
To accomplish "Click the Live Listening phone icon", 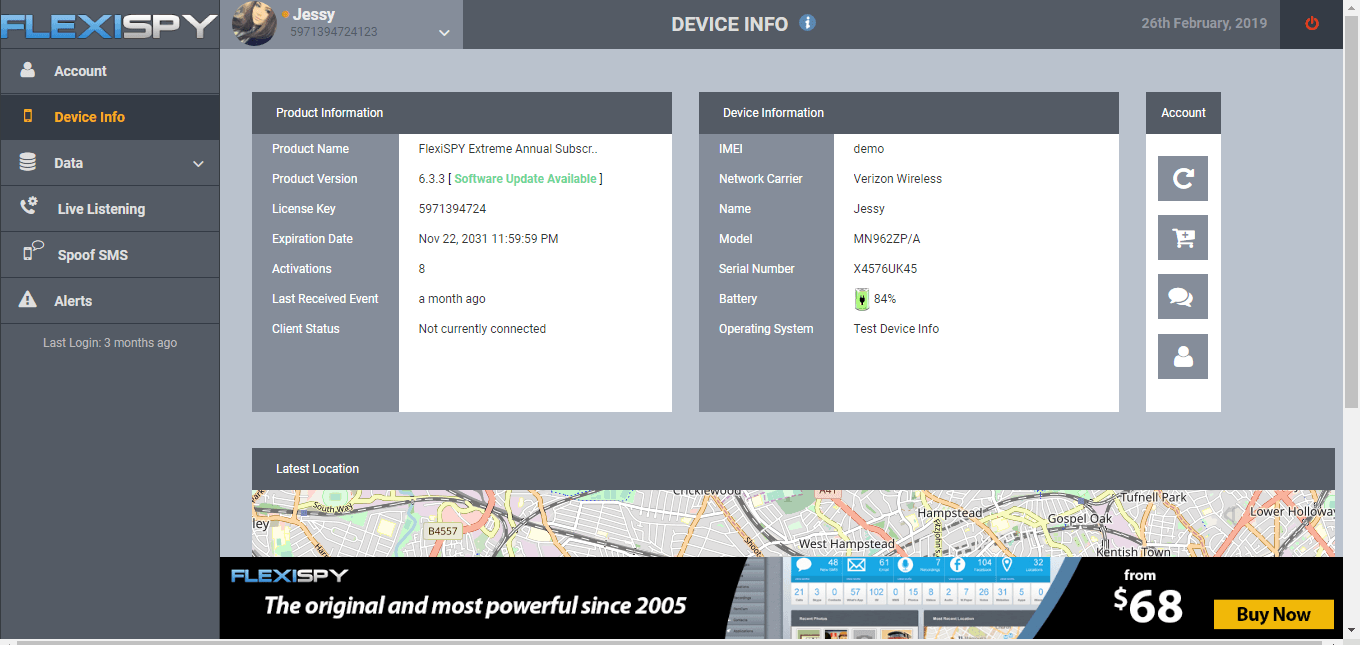I will coord(30,207).
